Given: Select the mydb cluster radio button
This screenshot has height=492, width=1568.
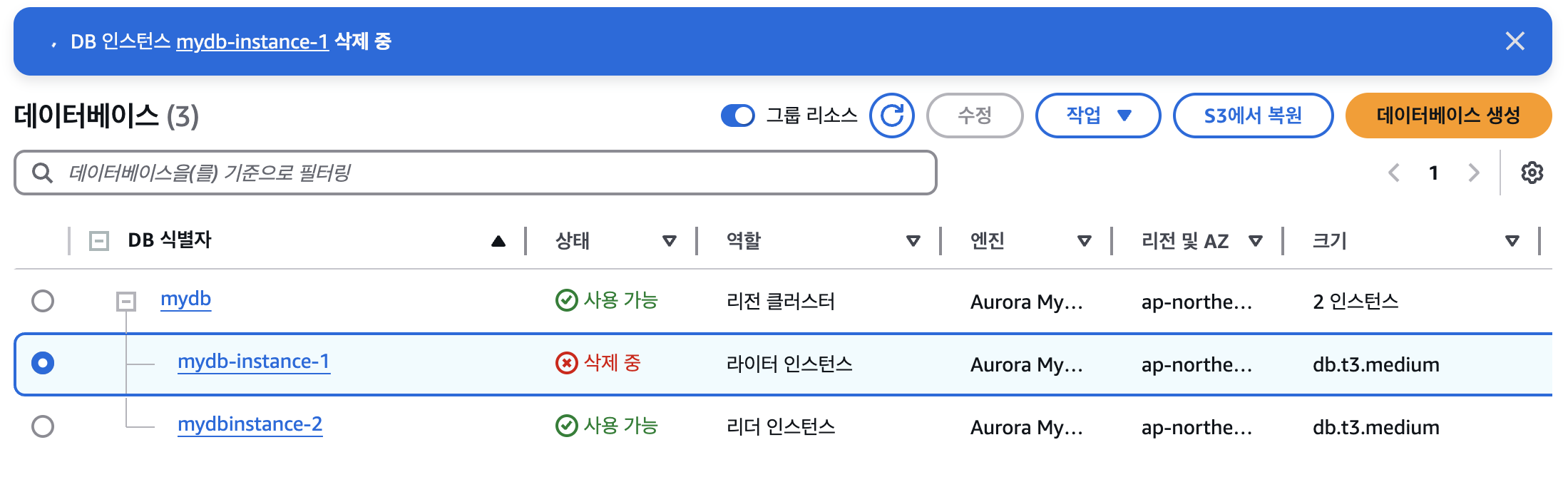Looking at the screenshot, I should pos(43,301).
